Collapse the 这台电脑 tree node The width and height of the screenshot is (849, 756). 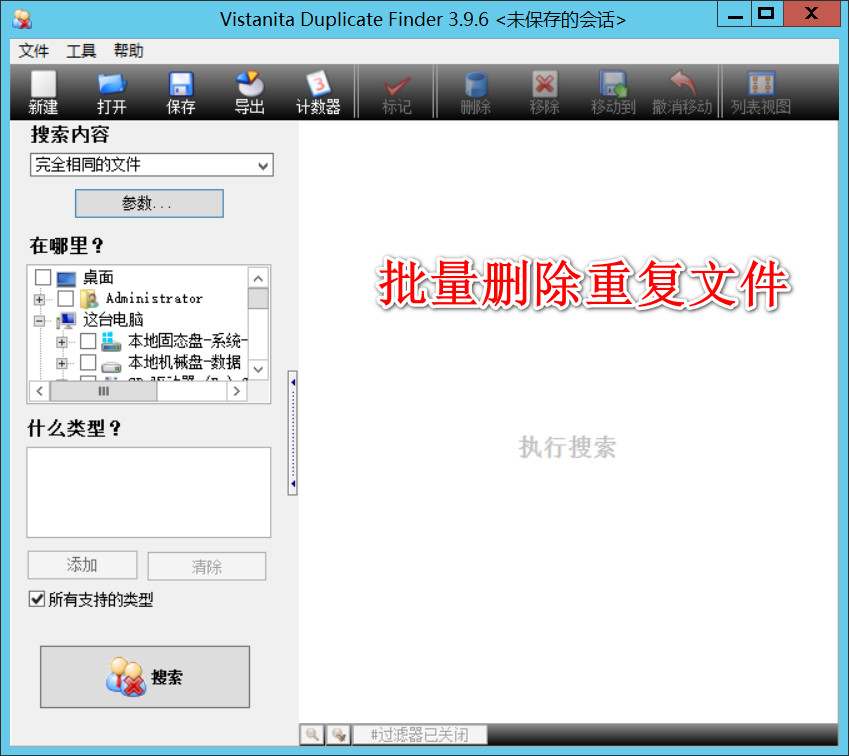tap(40, 321)
